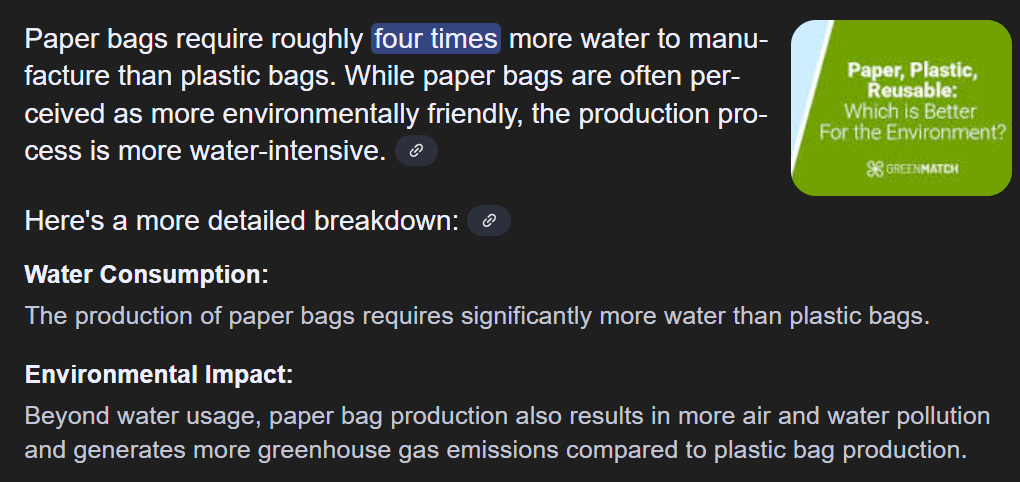
Task: Open the green GreenMatch article thumbnail
Action: (901, 108)
